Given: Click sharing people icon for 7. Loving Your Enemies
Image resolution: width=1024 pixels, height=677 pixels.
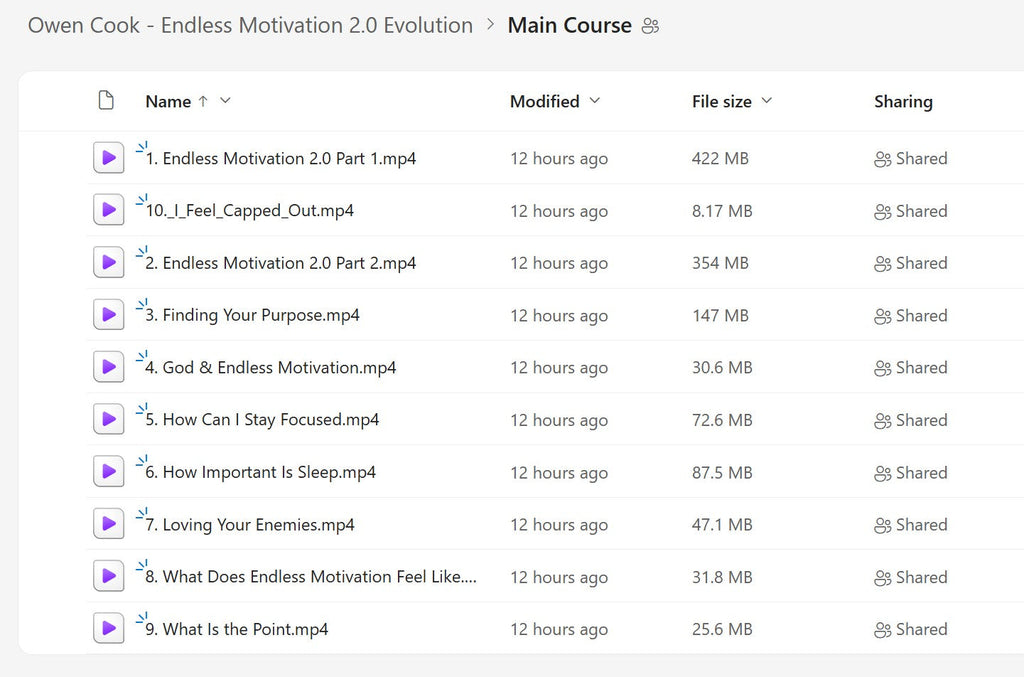Looking at the screenshot, I should tap(882, 525).
